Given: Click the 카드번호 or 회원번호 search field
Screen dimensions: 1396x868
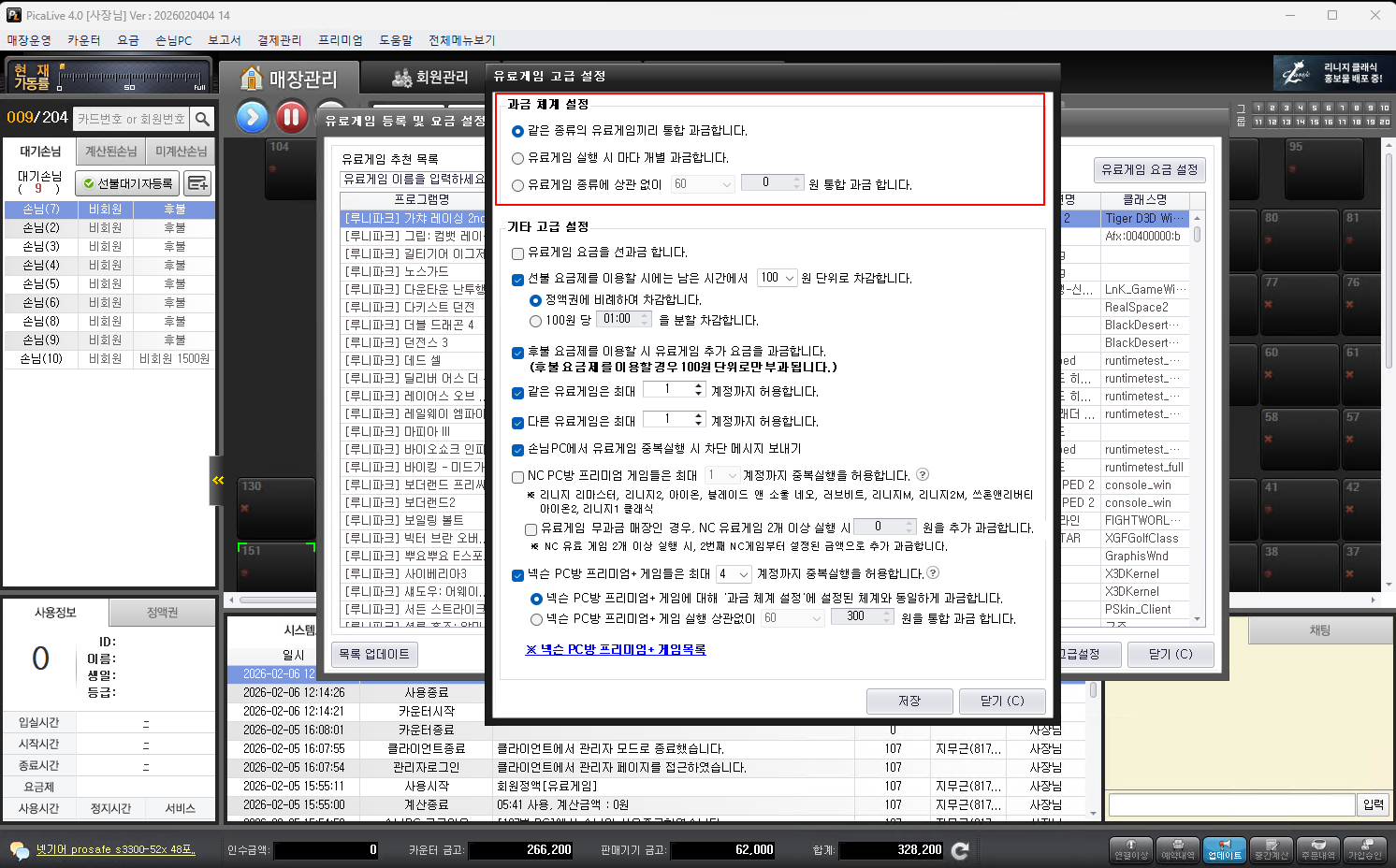Looking at the screenshot, I should (131, 119).
